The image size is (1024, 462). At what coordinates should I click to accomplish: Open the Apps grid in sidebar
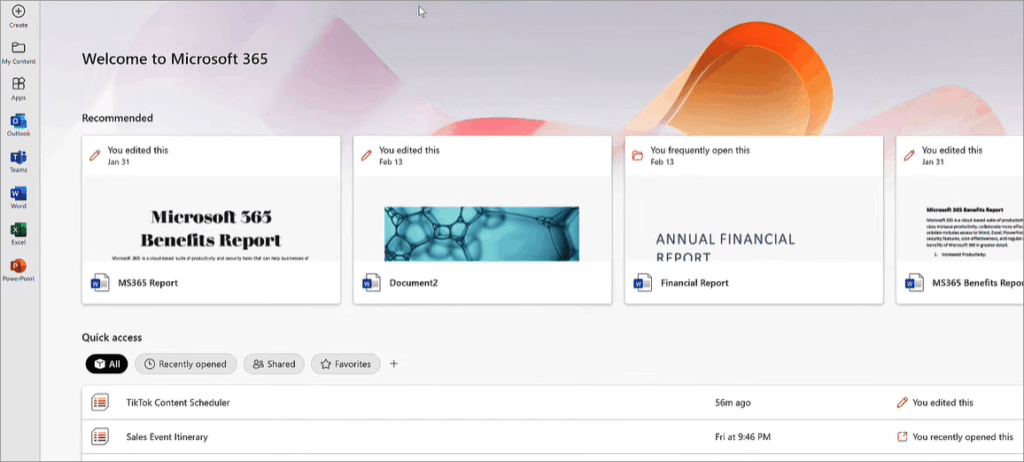[18, 89]
